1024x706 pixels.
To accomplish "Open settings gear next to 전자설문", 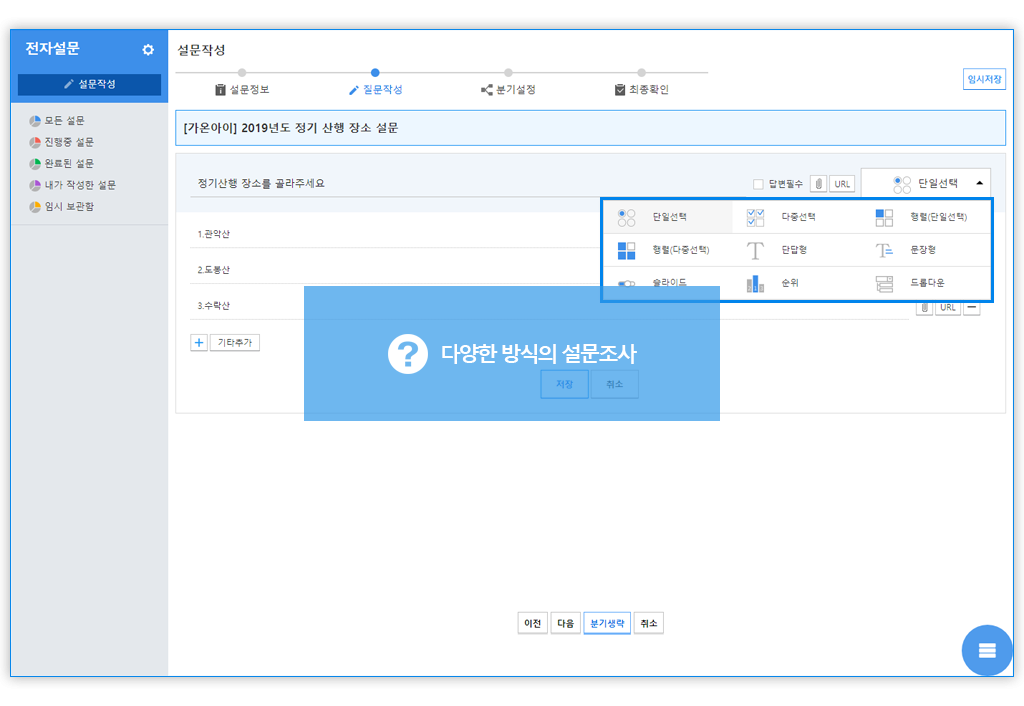I will [148, 50].
